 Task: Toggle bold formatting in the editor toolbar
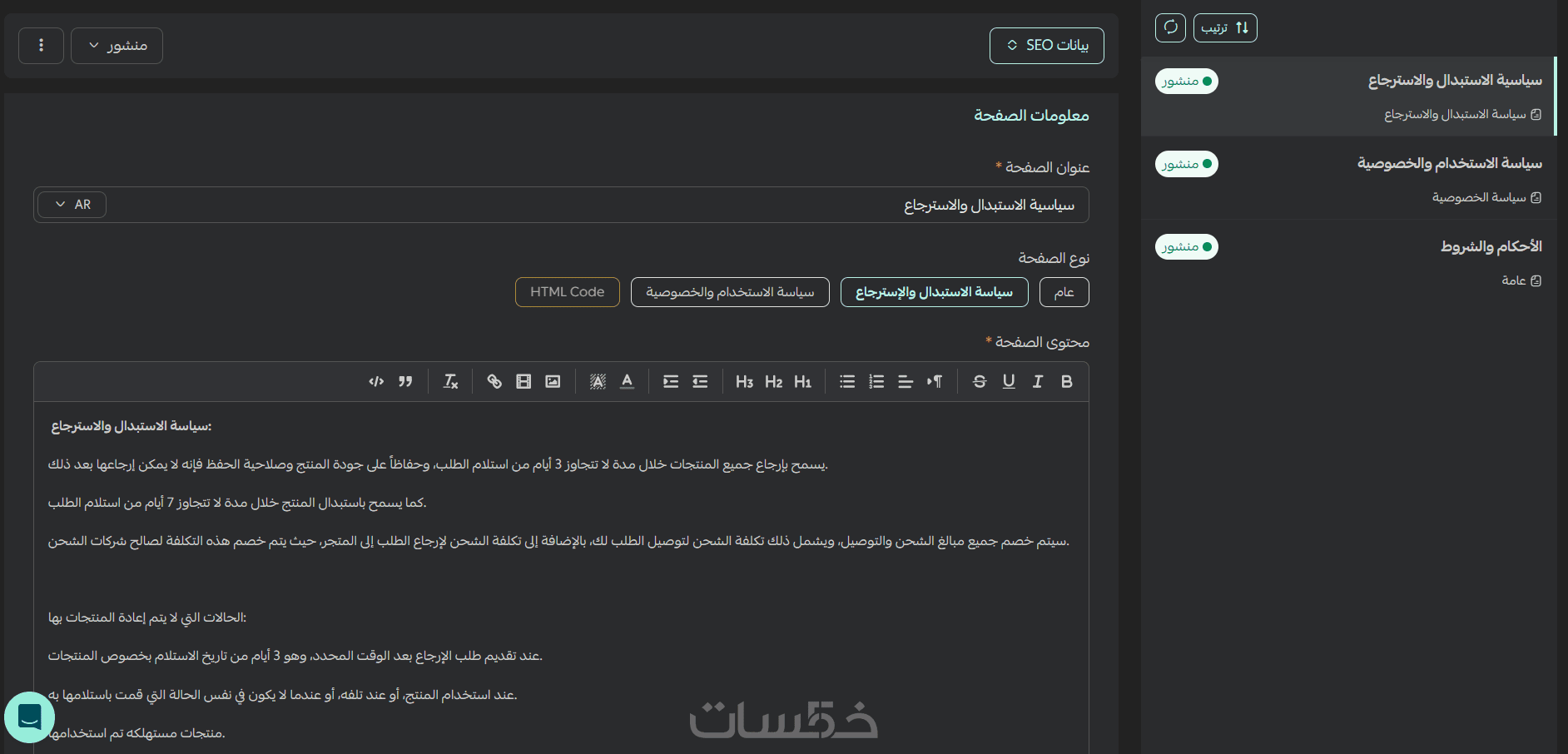point(1066,381)
